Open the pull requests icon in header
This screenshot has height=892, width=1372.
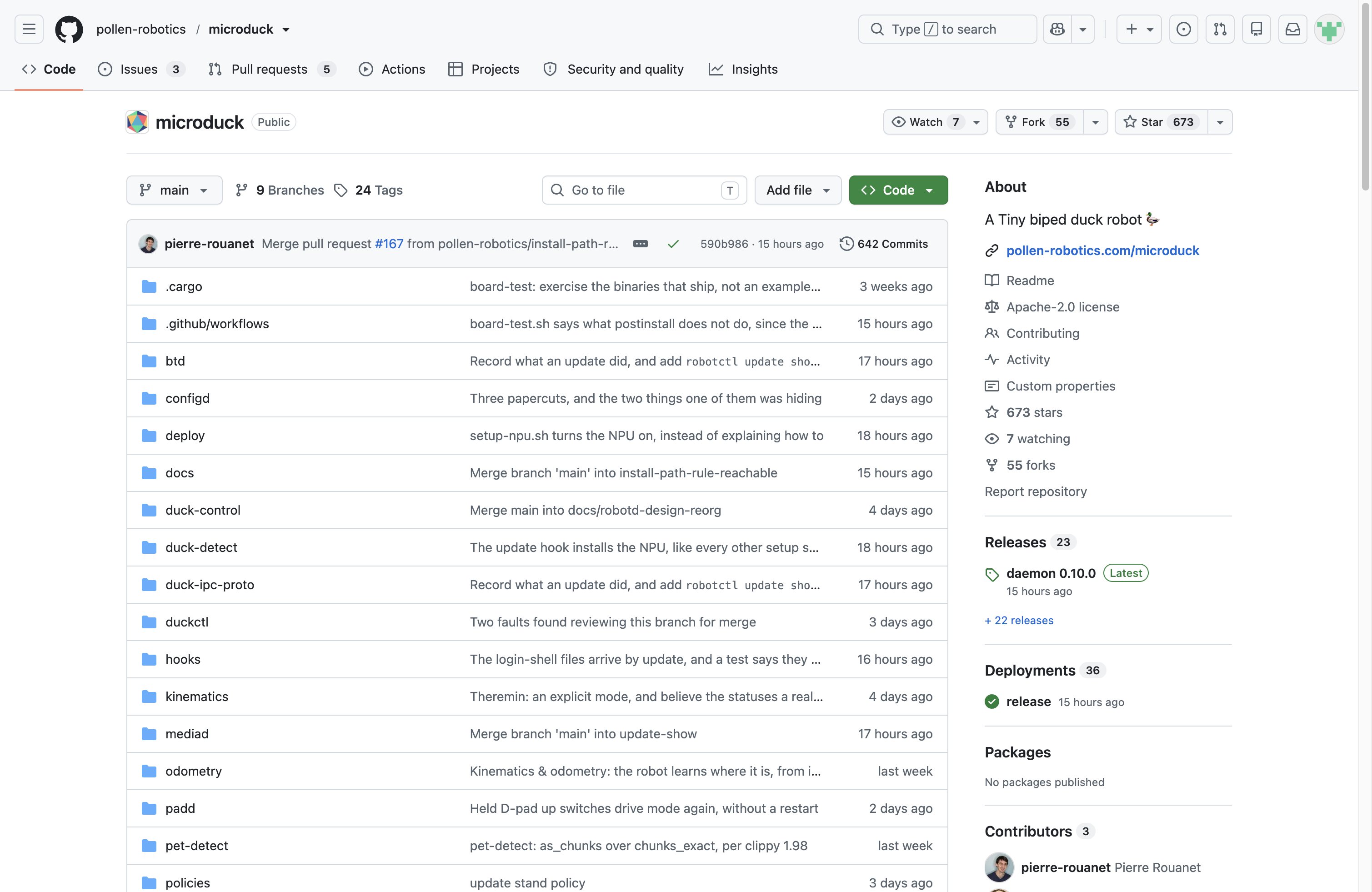[1220, 29]
